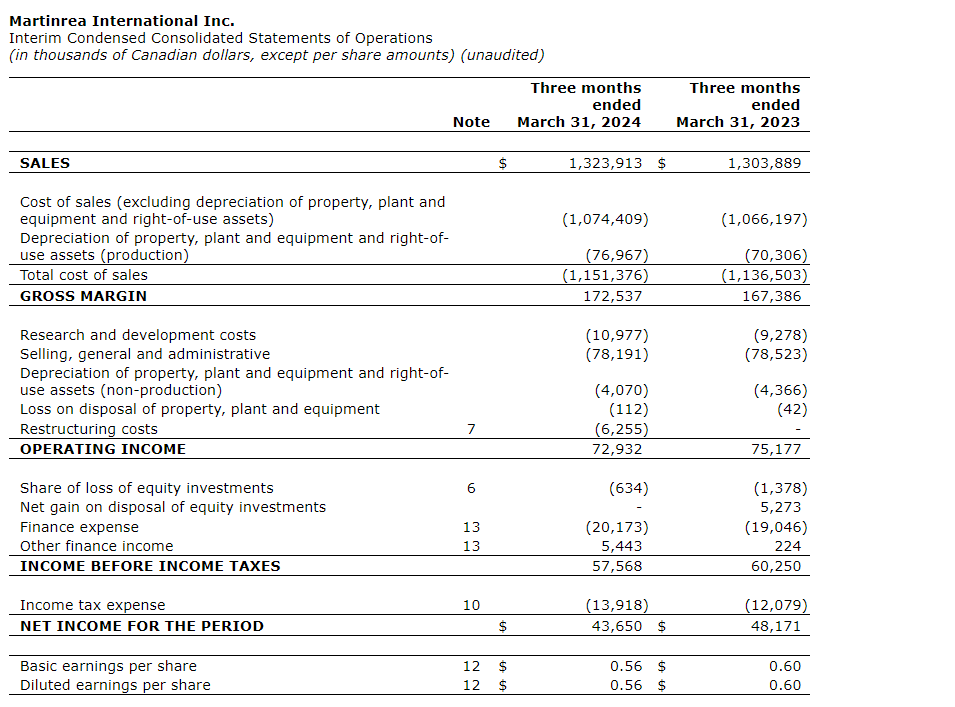Select the Share of loss of equity investments label
This screenshot has height=707, width=955.
(147, 488)
